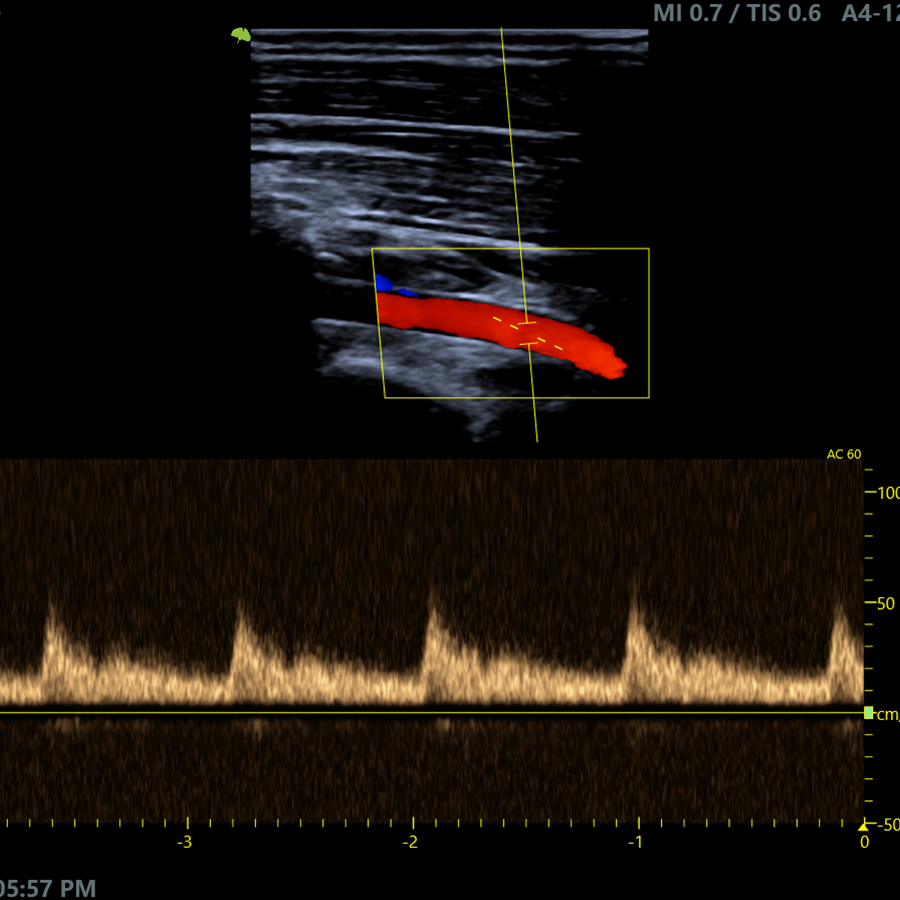The height and width of the screenshot is (900, 900).
Task: Click the AC 60 angle correction label
Action: coord(843,454)
